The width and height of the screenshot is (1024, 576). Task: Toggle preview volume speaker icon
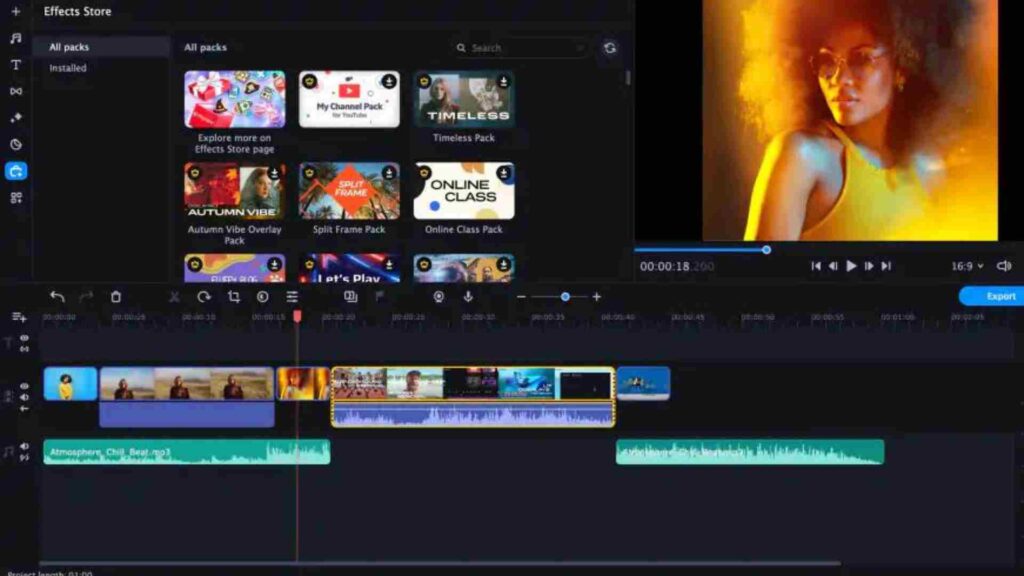point(1004,266)
